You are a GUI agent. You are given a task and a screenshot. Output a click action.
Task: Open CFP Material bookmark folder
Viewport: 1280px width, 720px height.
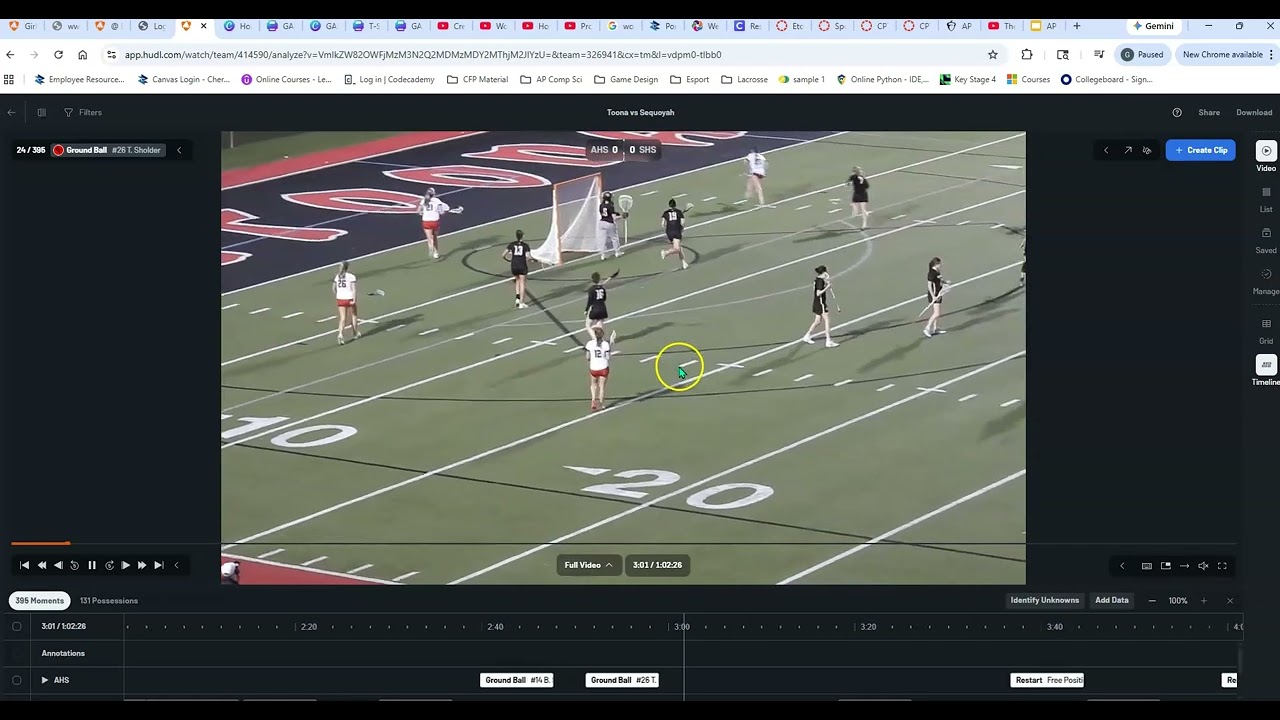tap(477, 79)
